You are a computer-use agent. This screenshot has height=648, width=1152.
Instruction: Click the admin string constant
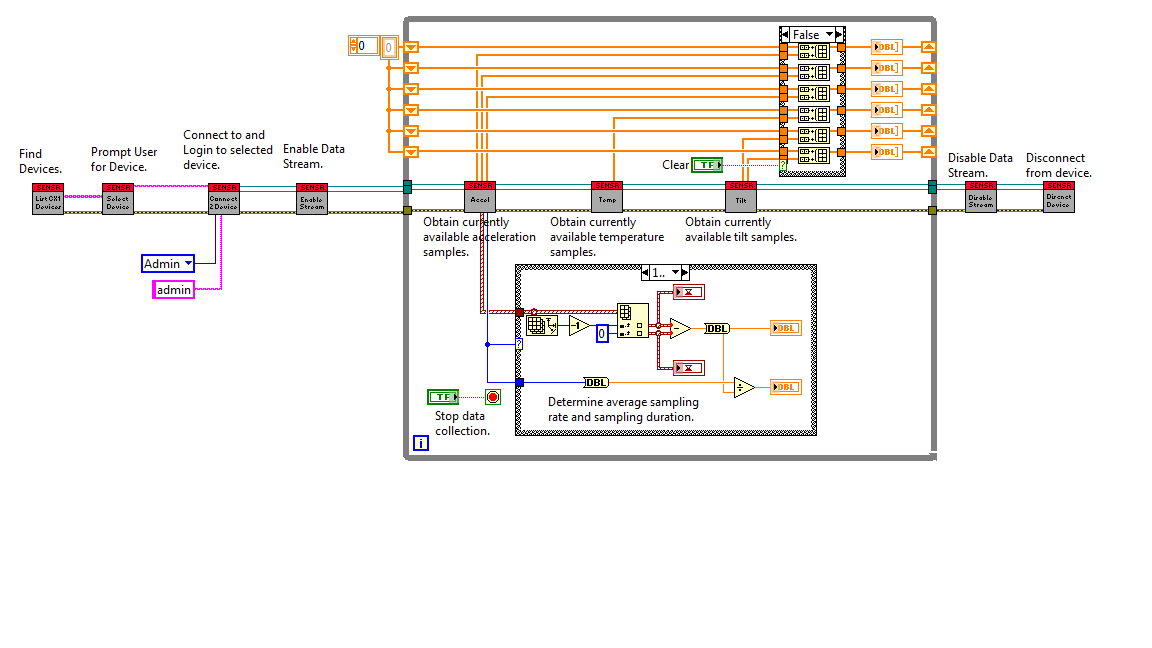[173, 289]
